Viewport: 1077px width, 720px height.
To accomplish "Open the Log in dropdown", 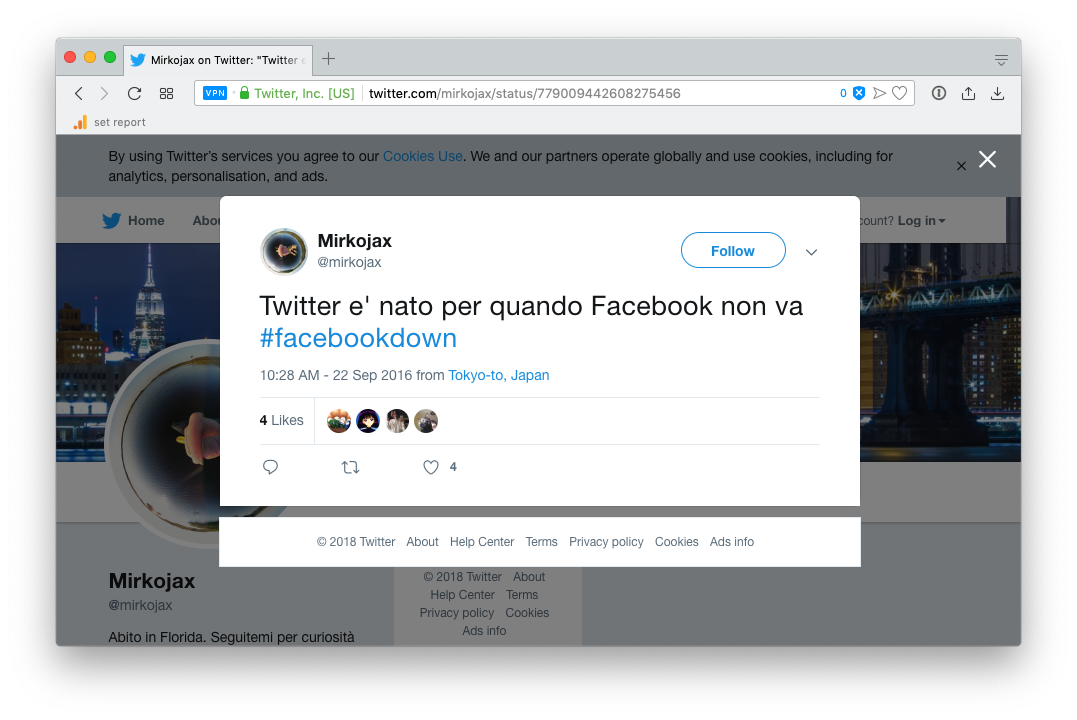I will pos(921,221).
